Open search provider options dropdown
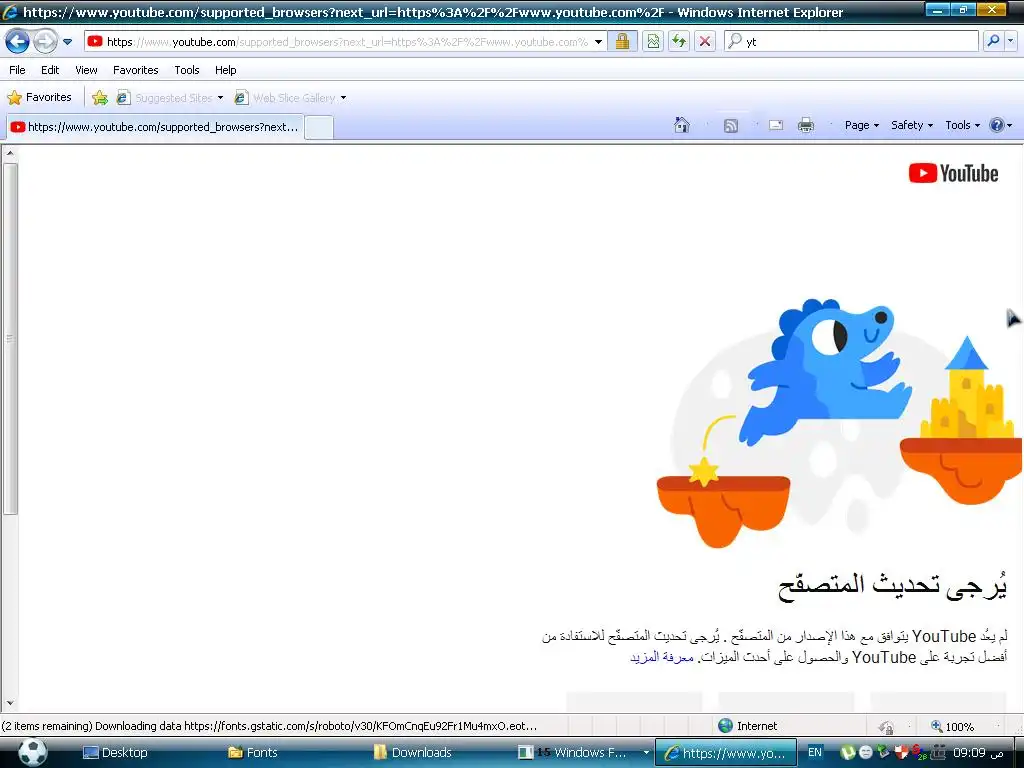The height and width of the screenshot is (768, 1024). pos(1011,41)
